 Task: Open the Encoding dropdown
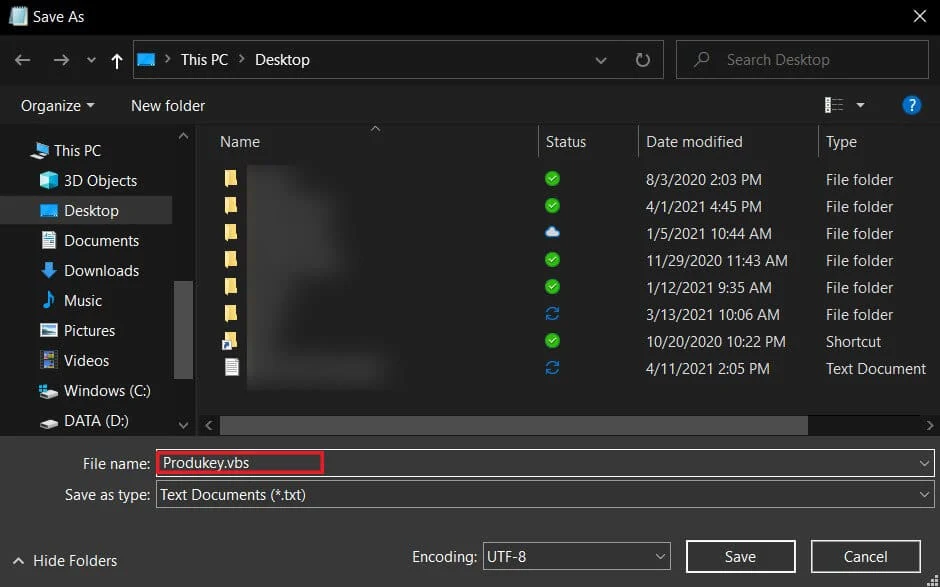click(659, 556)
